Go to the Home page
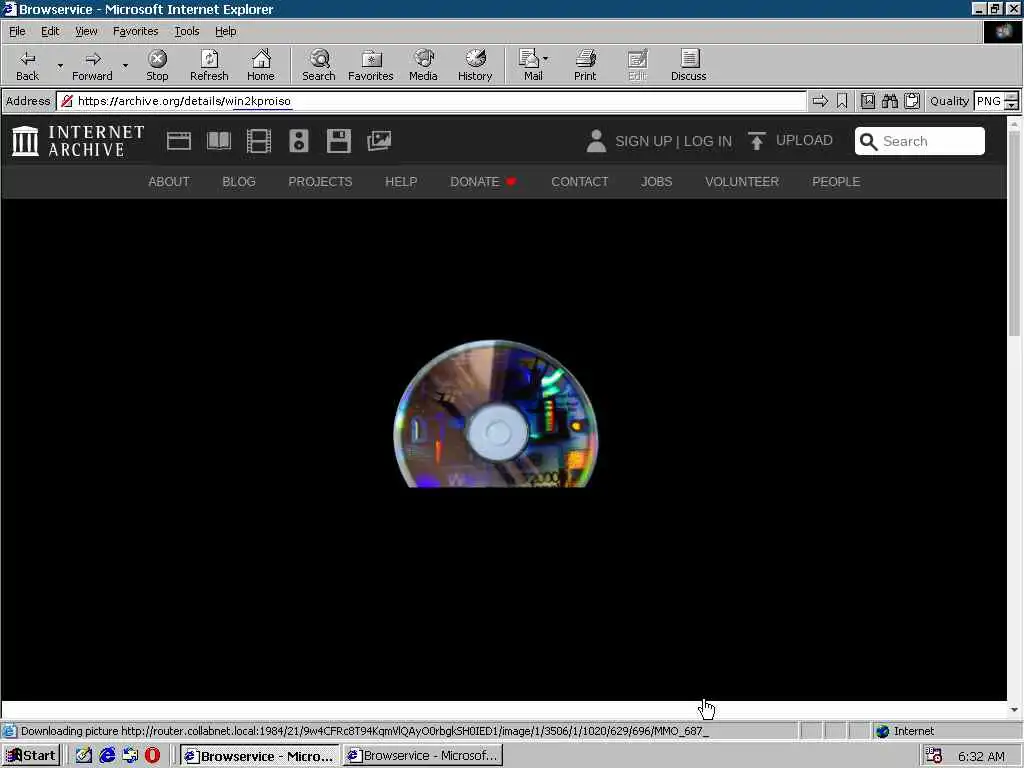This screenshot has height=768, width=1024. pyautogui.click(x=261, y=65)
